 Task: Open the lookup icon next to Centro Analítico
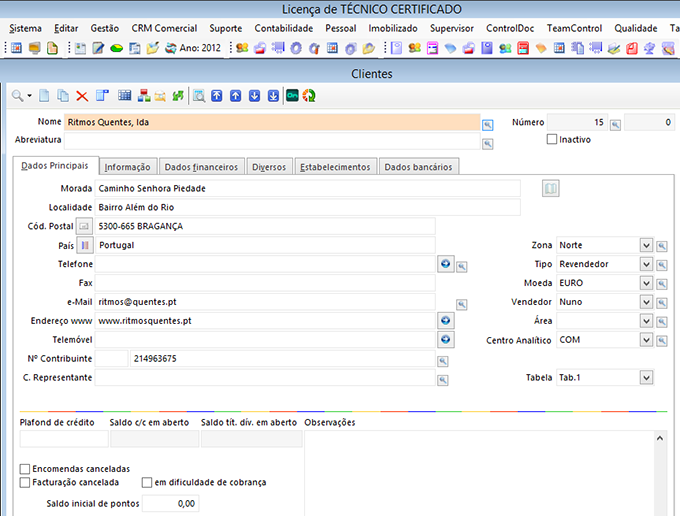pyautogui.click(x=662, y=341)
